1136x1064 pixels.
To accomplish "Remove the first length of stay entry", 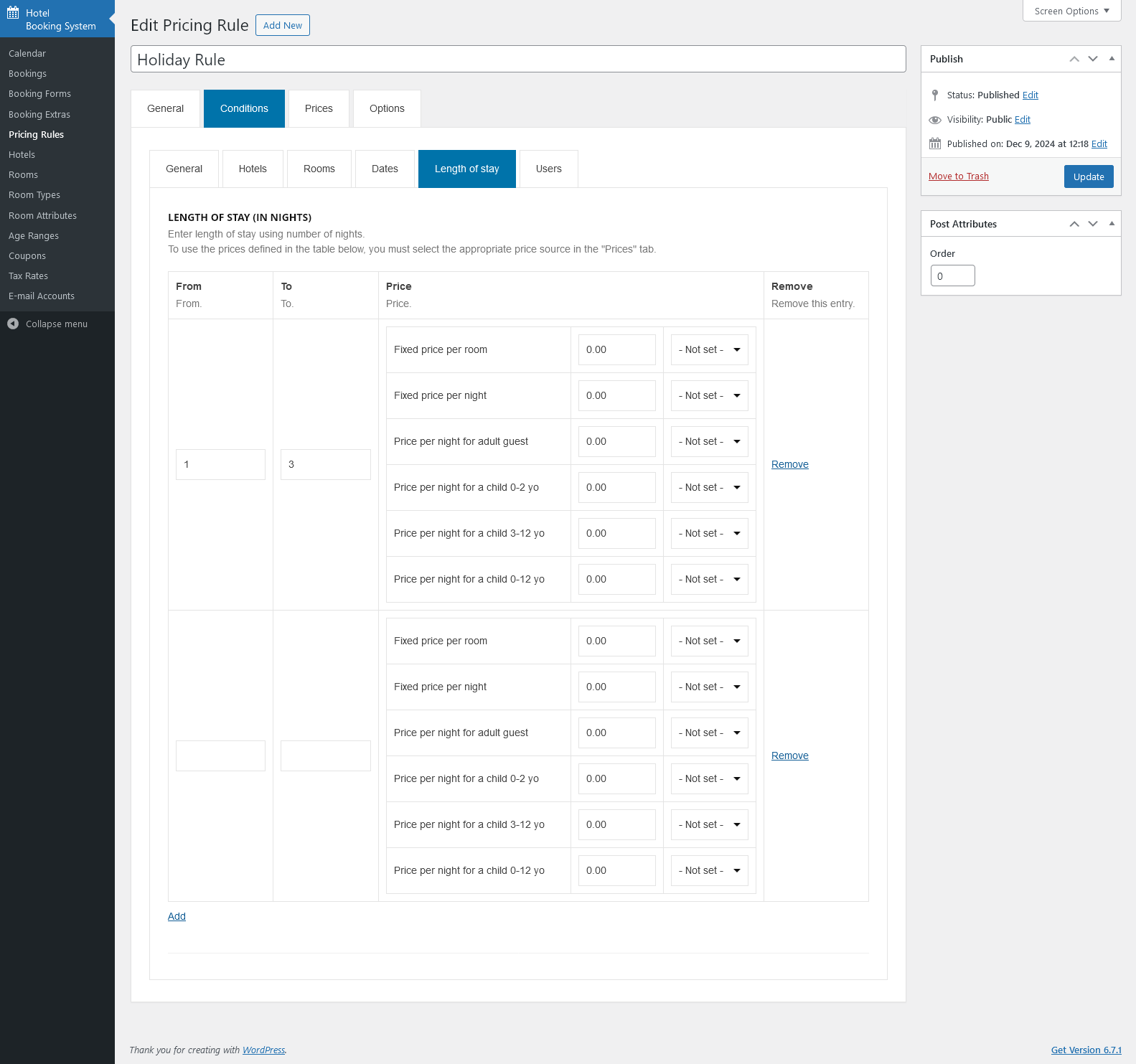I will click(790, 465).
